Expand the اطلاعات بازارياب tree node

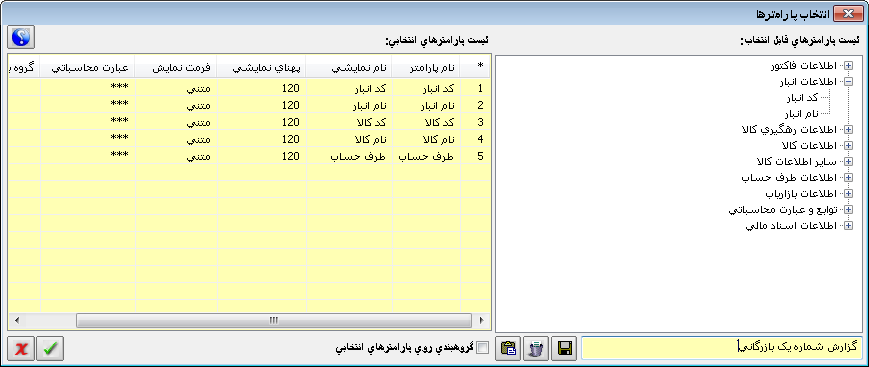(847, 194)
